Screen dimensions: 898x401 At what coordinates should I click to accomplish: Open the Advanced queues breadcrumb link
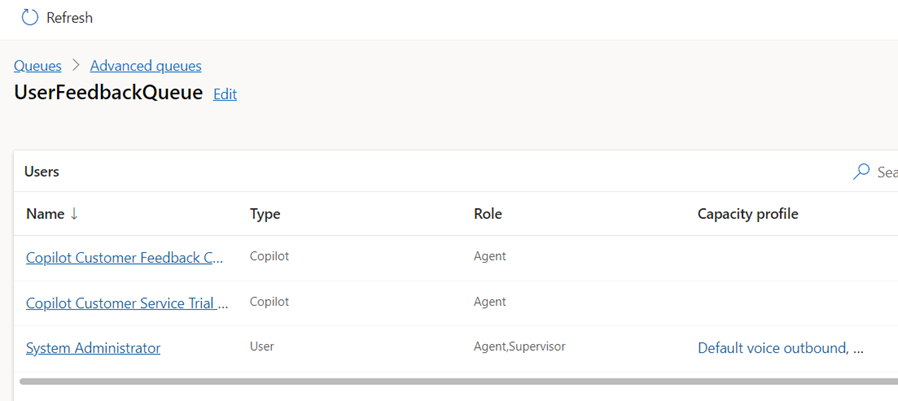pyautogui.click(x=145, y=66)
